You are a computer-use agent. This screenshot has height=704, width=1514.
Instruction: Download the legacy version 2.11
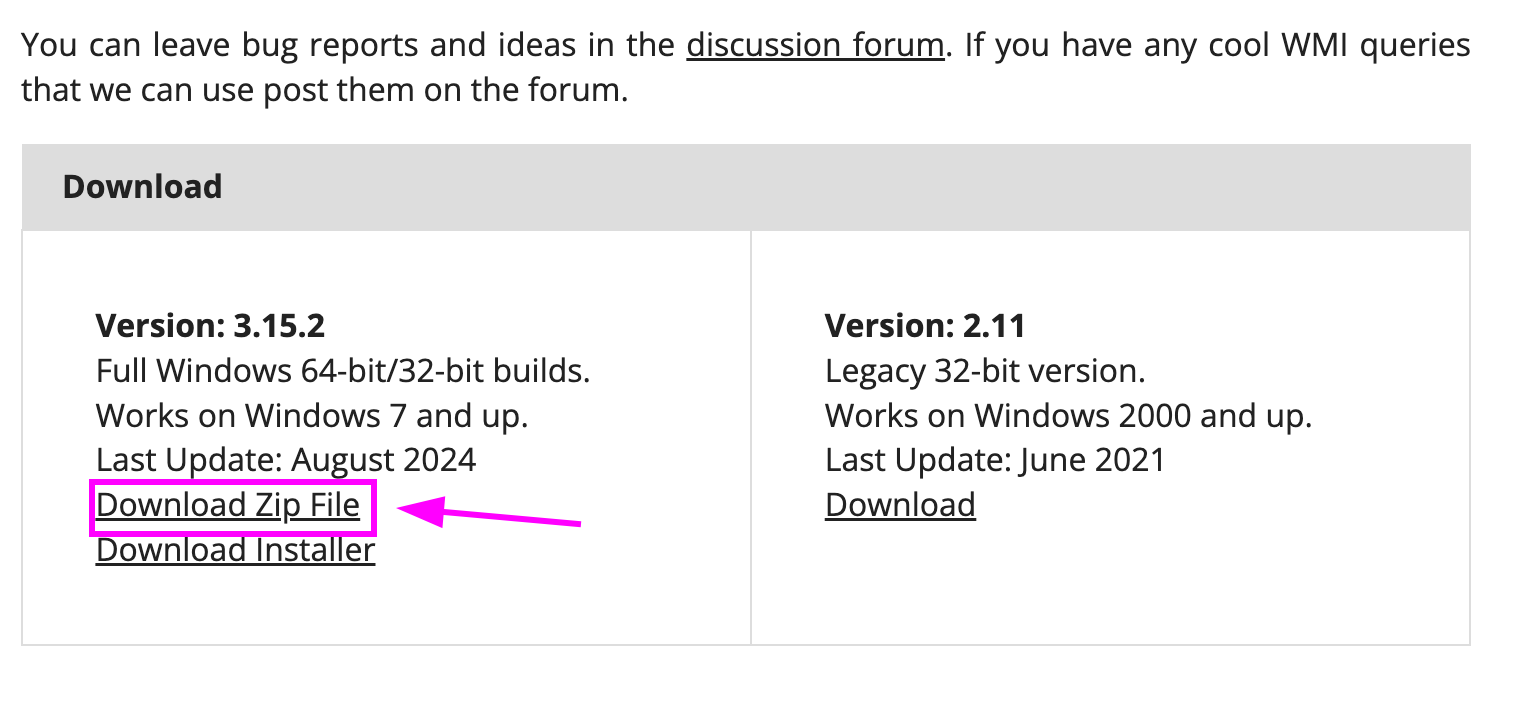tap(899, 505)
